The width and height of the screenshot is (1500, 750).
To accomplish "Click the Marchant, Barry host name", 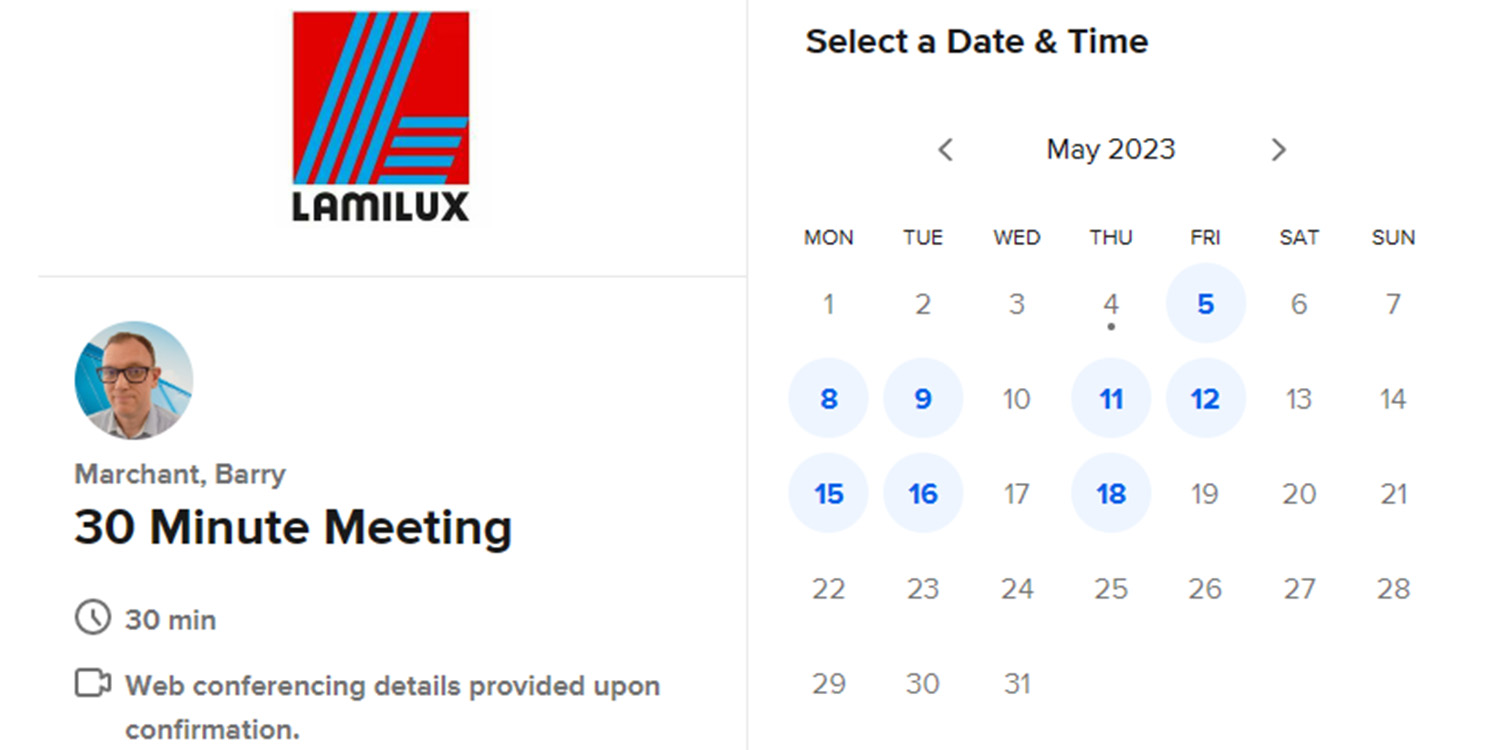I will click(x=180, y=473).
